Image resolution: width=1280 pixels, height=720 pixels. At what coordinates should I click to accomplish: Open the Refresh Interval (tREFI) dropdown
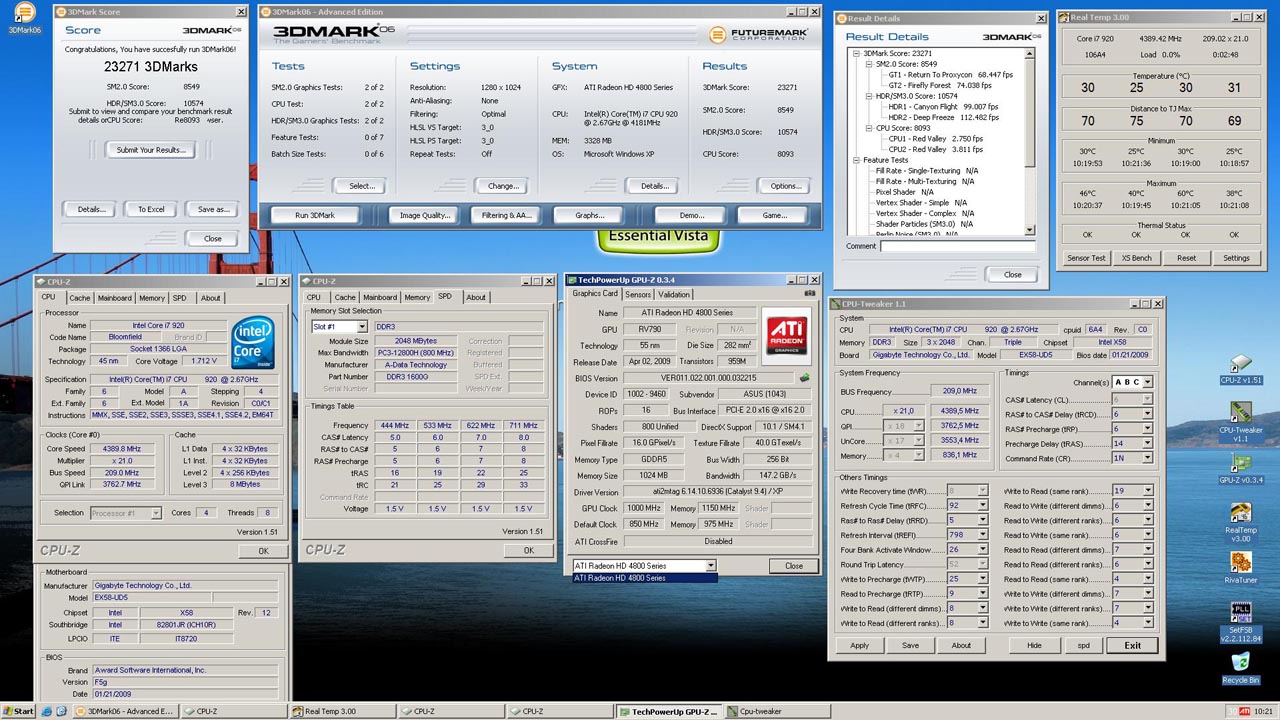pos(982,535)
